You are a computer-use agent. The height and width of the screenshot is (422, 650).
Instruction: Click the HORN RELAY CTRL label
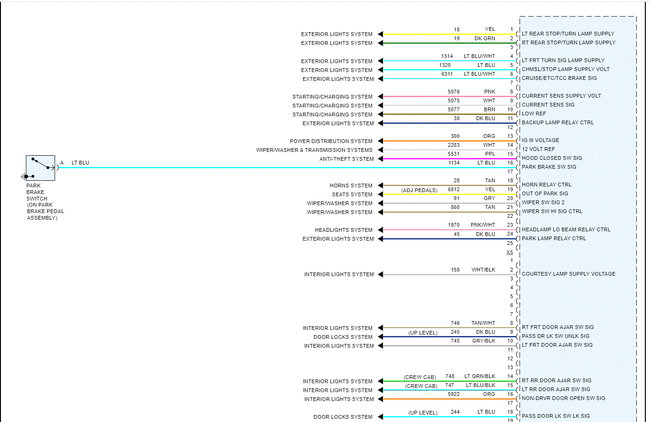(x=546, y=184)
